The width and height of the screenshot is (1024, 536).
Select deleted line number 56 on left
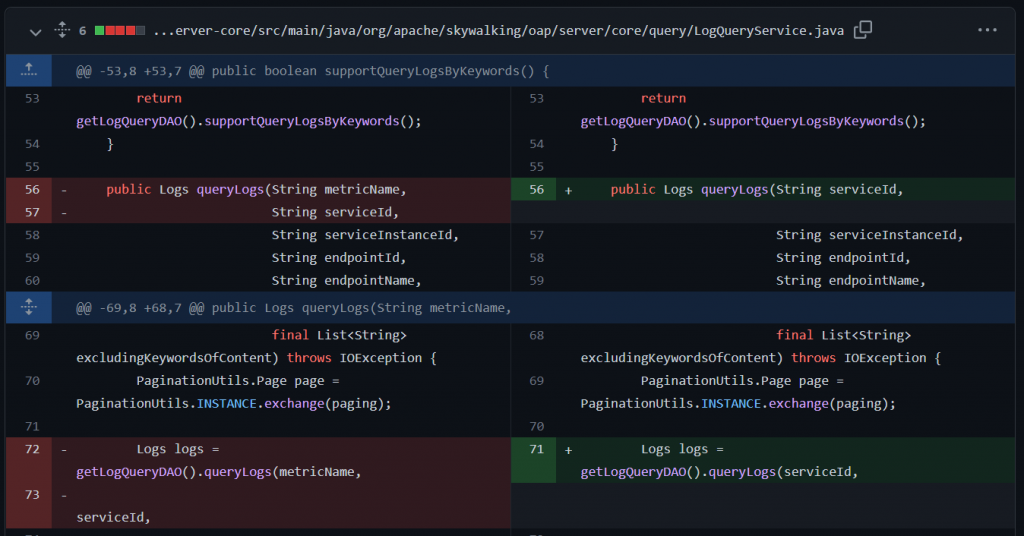pyautogui.click(x=32, y=190)
